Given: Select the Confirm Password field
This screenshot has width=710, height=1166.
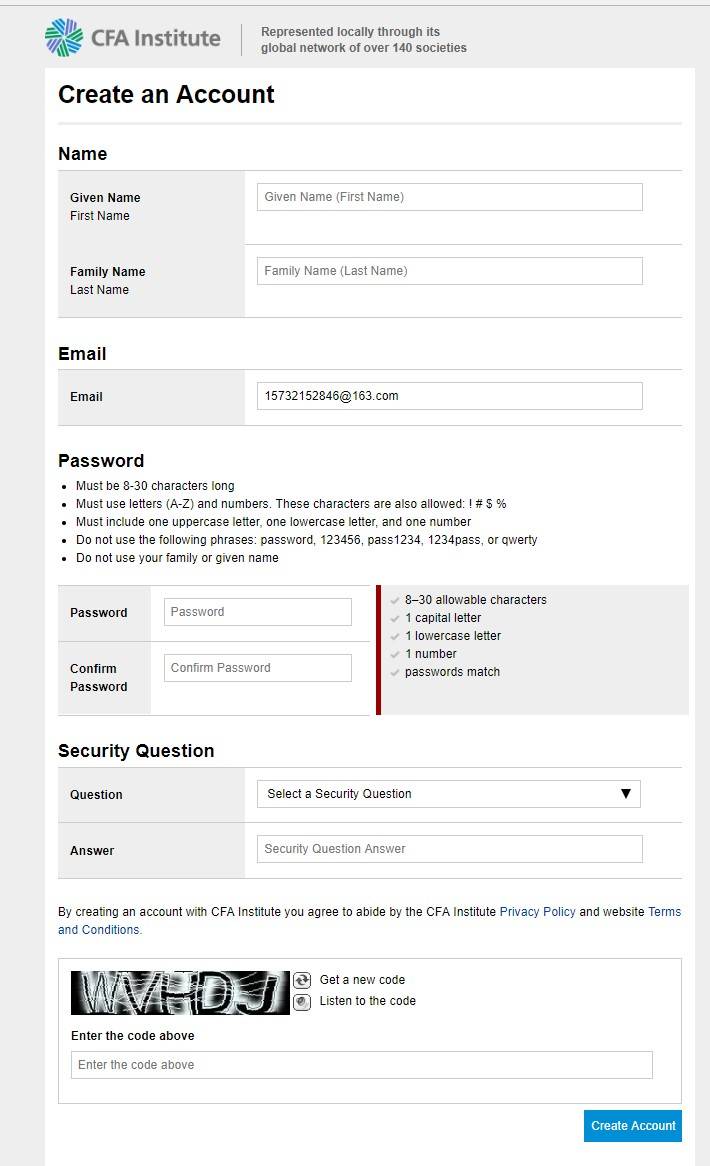Looking at the screenshot, I should pos(258,668).
